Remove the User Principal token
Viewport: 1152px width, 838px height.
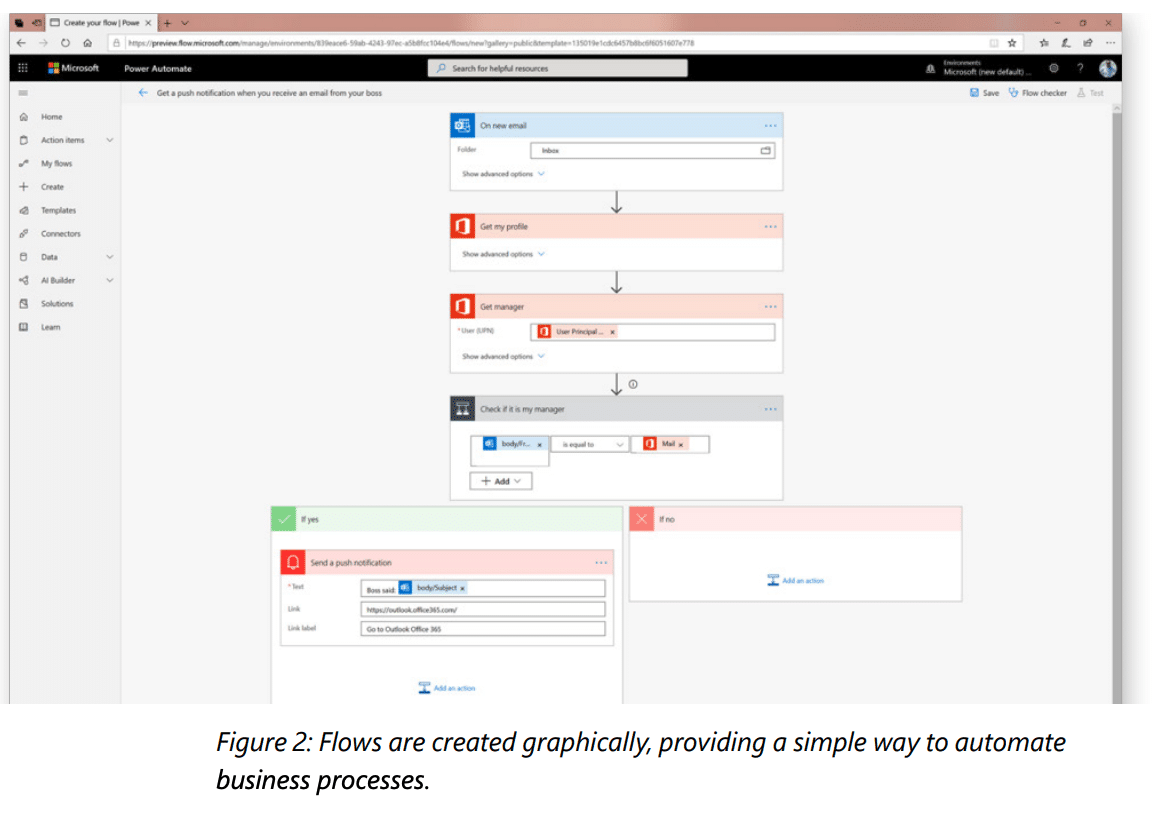pyautogui.click(x=612, y=332)
